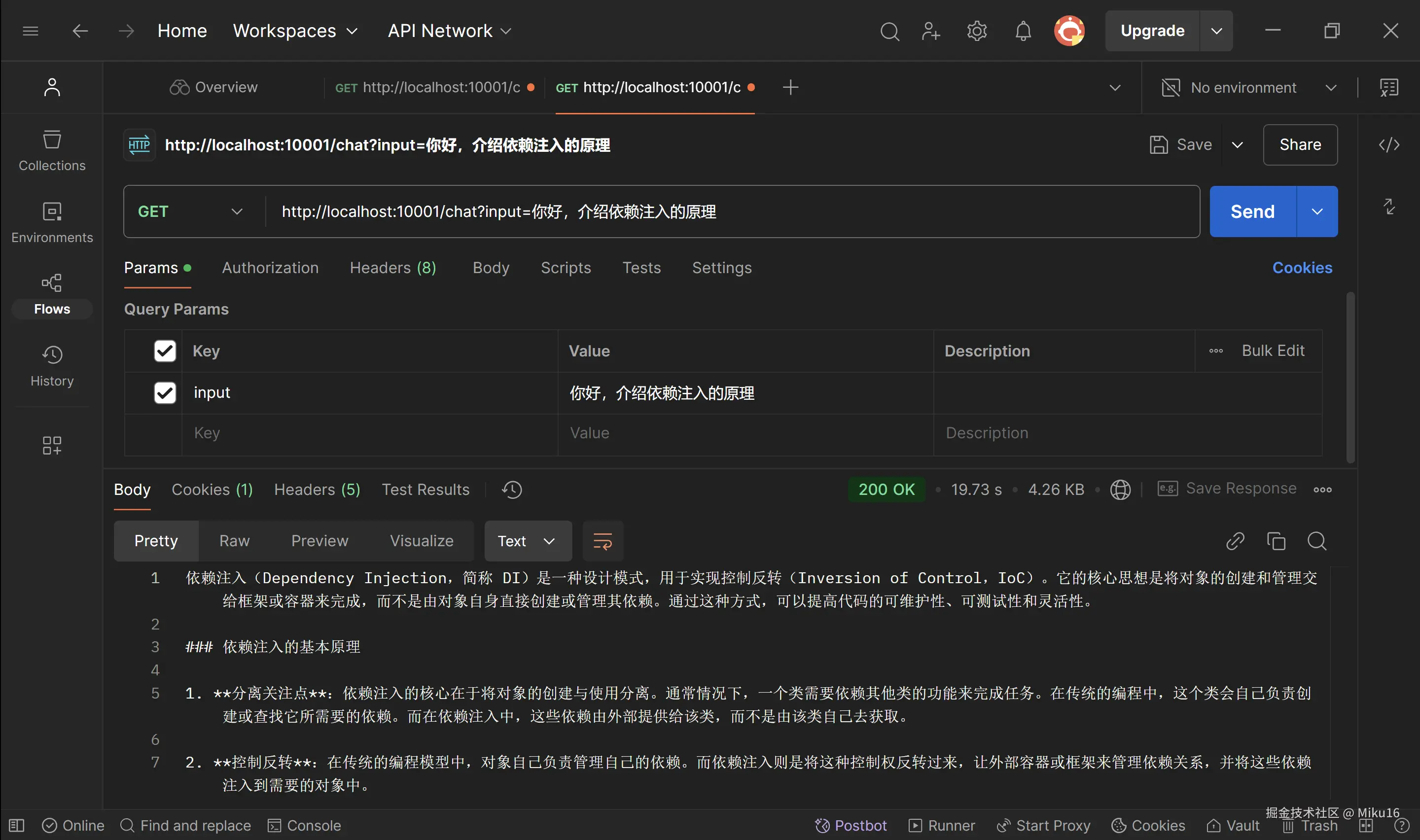The height and width of the screenshot is (840, 1420).
Task: Open the Text format dropdown
Action: [527, 541]
